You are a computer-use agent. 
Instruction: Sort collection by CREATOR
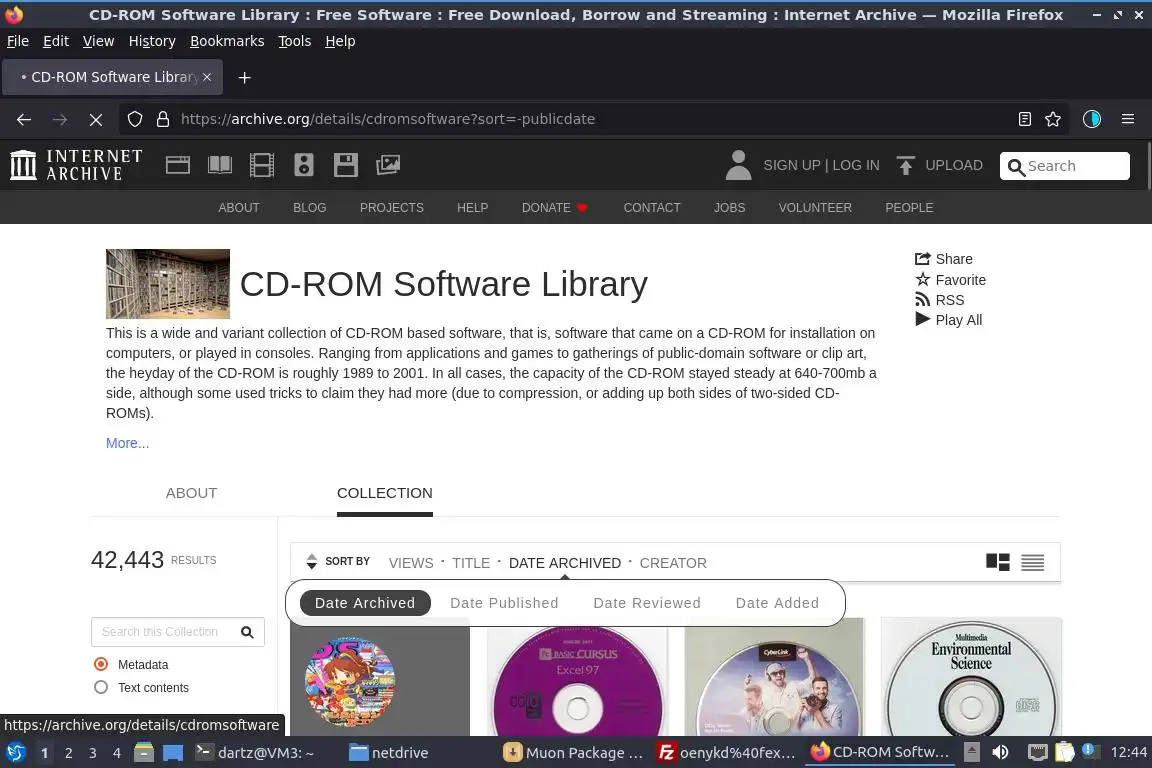[673, 563]
